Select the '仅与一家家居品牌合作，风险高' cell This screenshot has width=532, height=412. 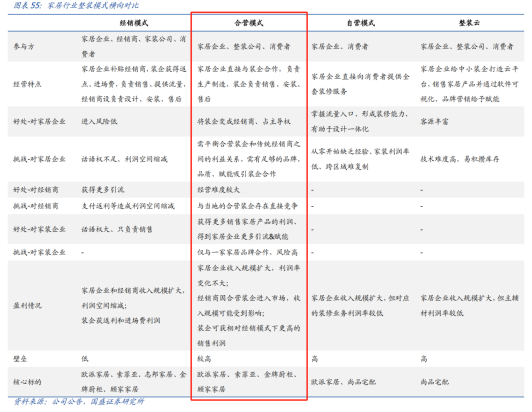click(x=248, y=252)
